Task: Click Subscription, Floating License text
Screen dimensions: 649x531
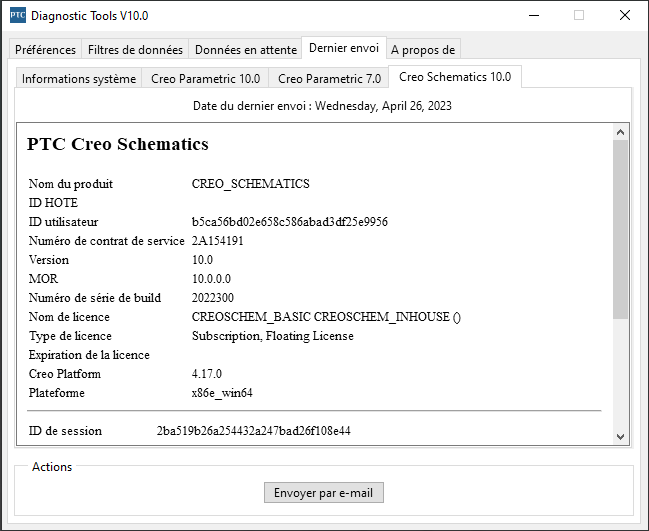Action: (273, 336)
